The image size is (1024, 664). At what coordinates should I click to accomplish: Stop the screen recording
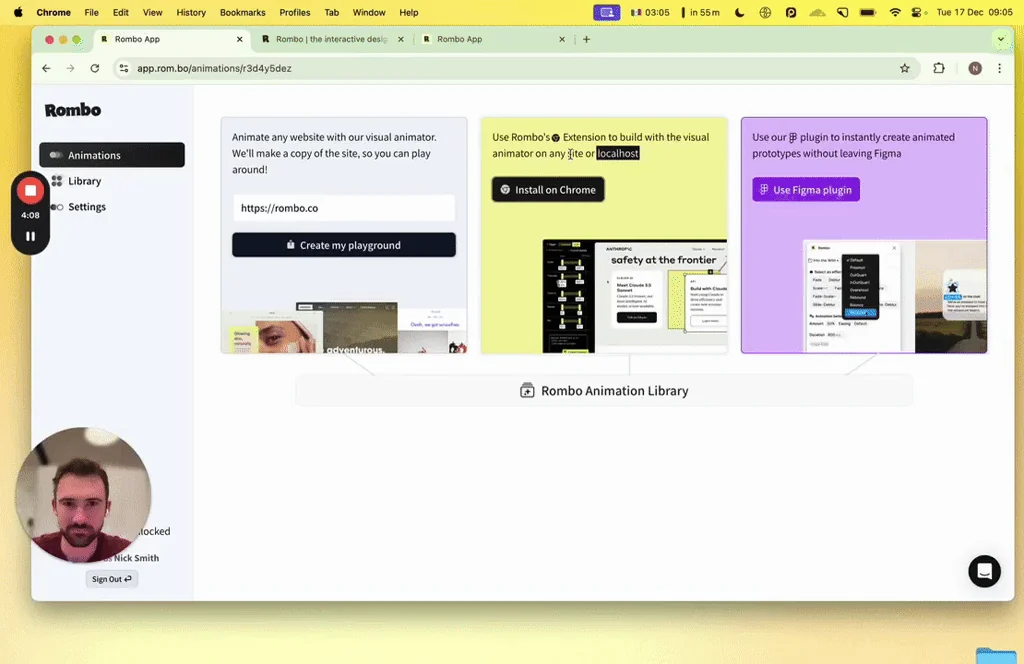[x=30, y=190]
